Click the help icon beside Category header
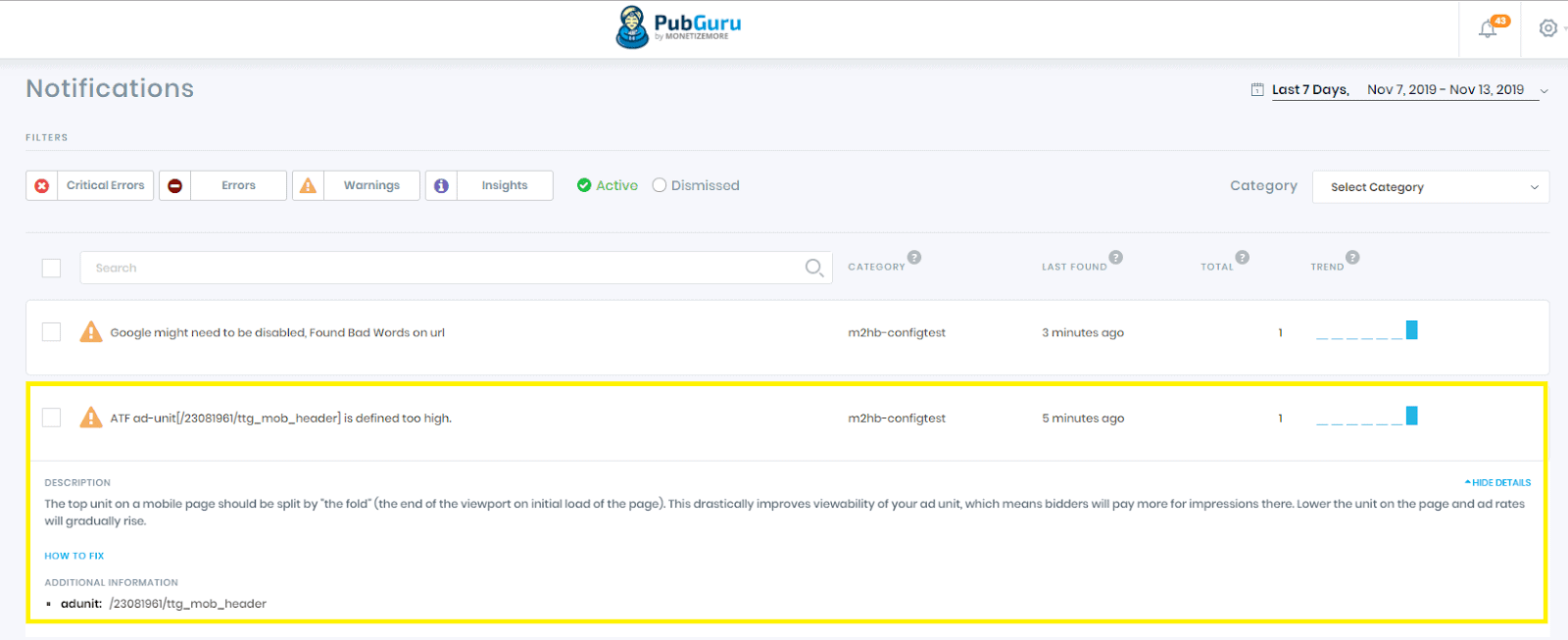The image size is (1568, 640). coord(914,258)
